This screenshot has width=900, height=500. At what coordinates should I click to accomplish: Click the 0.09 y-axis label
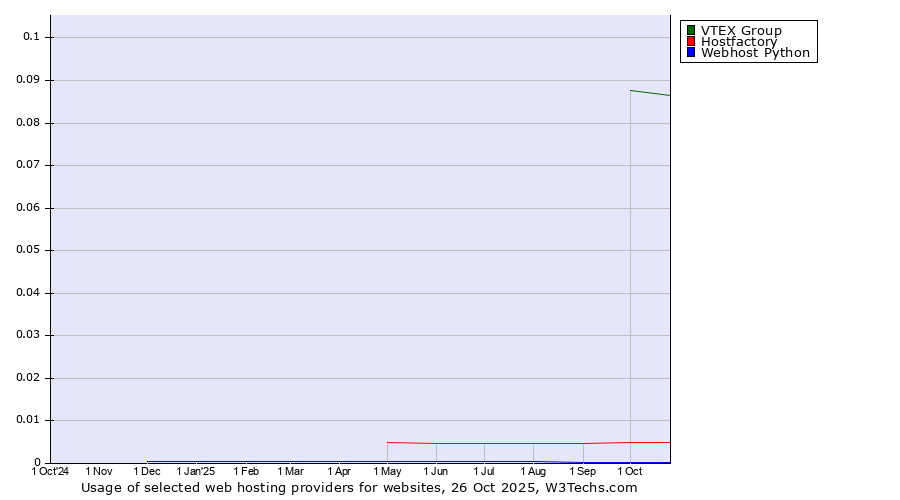pos(27,80)
